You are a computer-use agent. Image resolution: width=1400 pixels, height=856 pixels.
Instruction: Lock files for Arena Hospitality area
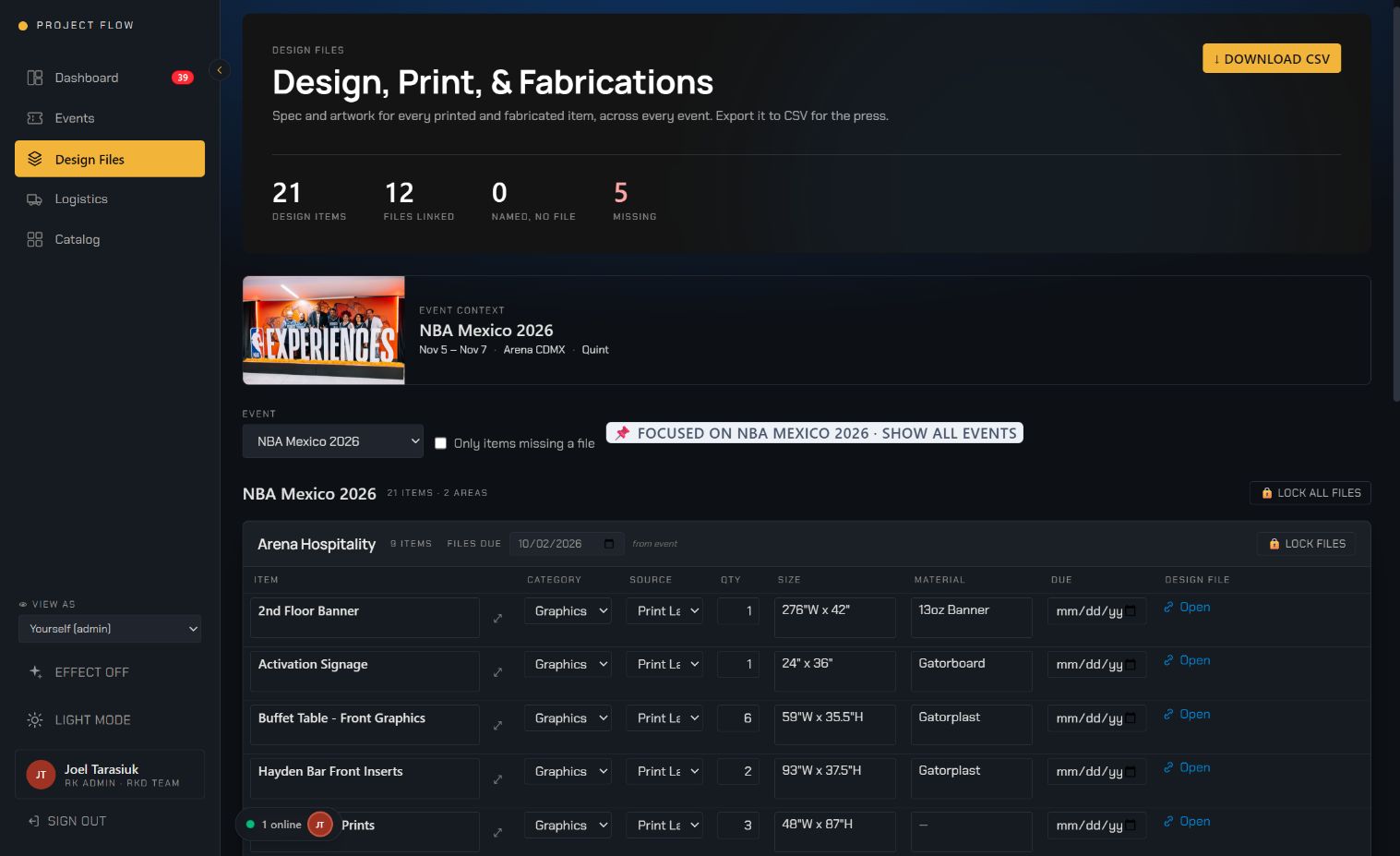pos(1306,544)
